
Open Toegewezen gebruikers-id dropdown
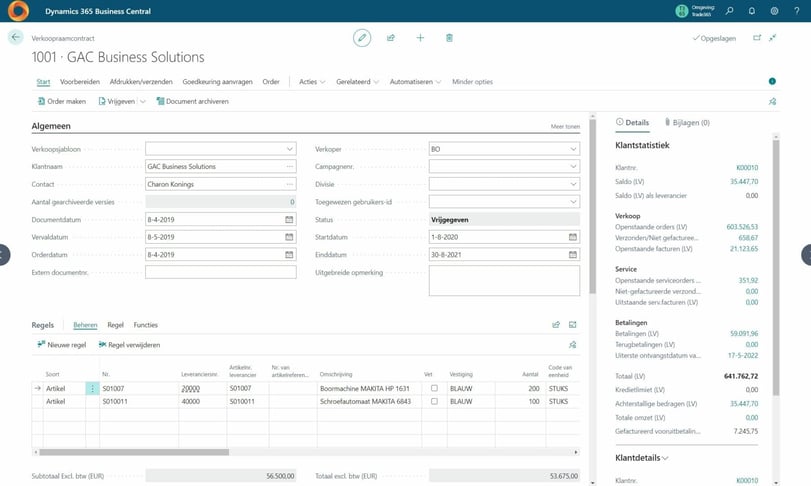tap(573, 202)
